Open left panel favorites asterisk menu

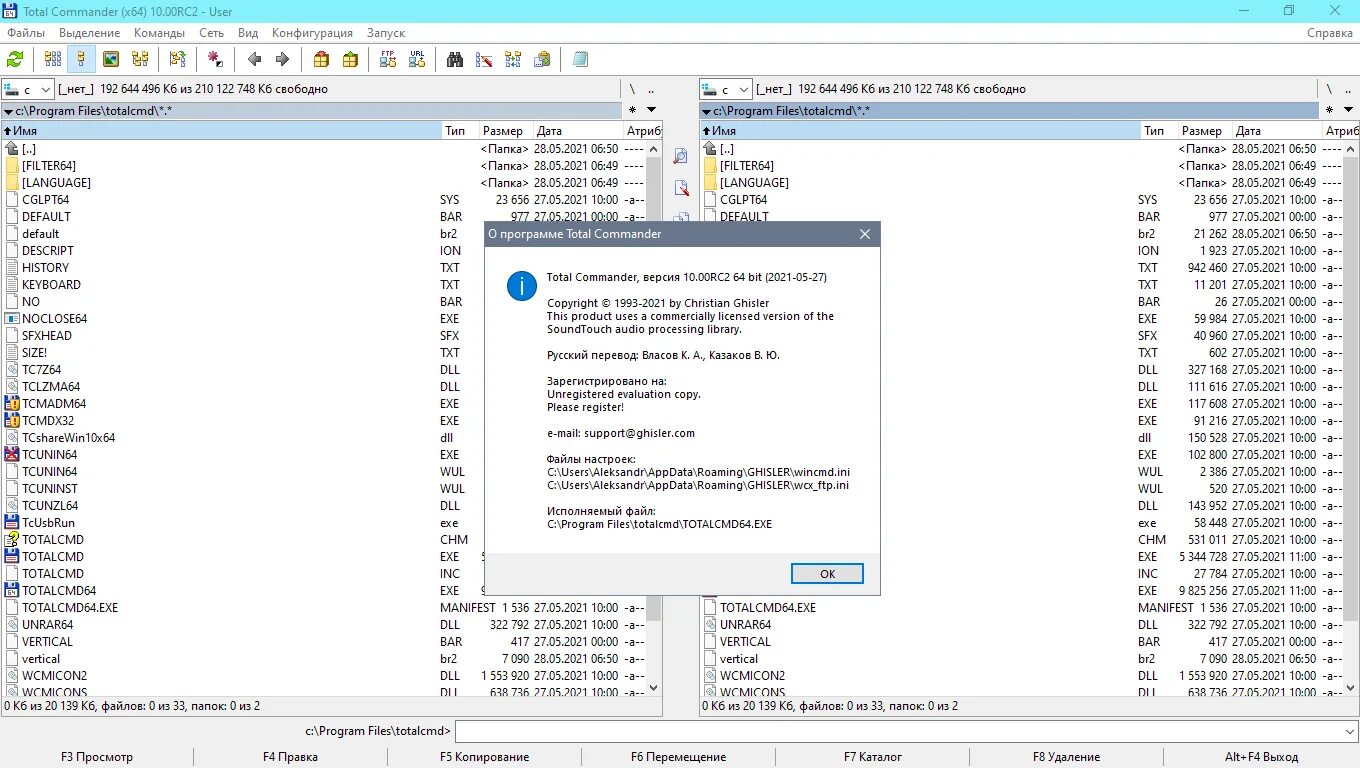(x=632, y=110)
